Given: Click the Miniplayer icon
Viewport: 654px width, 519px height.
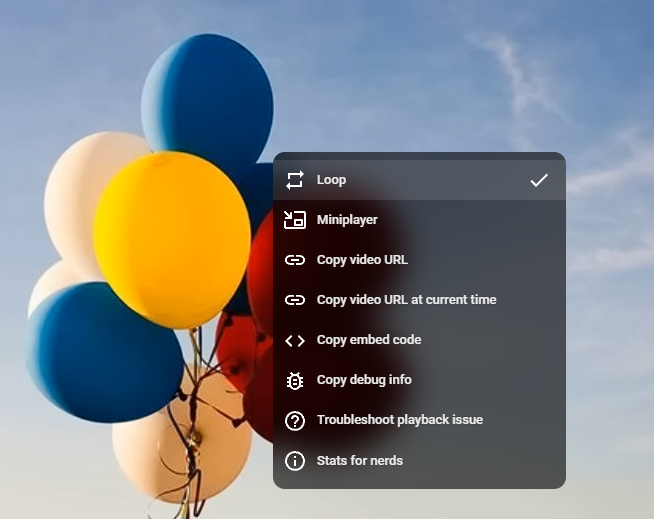Looking at the screenshot, I should point(295,220).
